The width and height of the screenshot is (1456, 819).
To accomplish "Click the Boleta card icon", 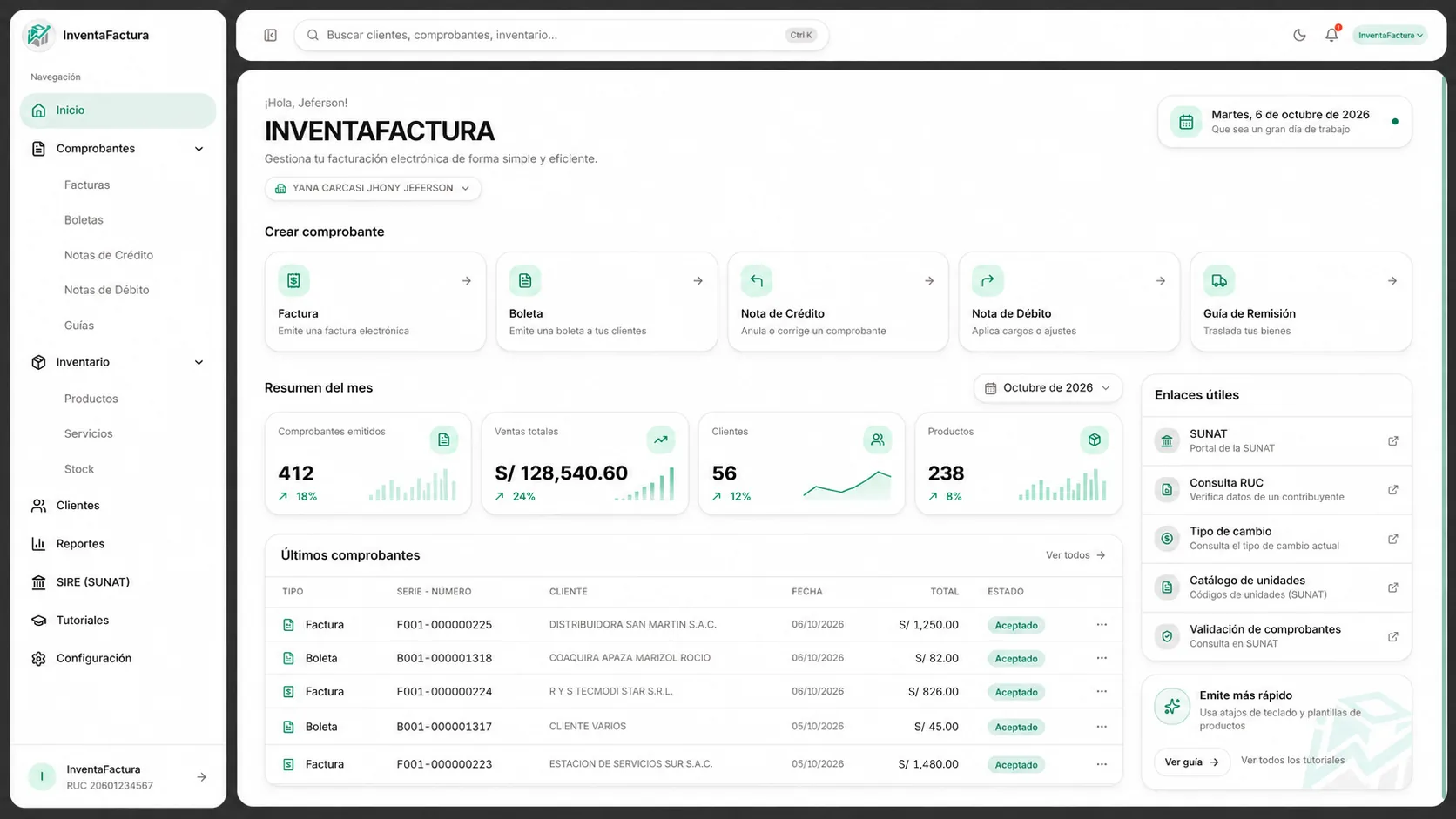I will (525, 281).
